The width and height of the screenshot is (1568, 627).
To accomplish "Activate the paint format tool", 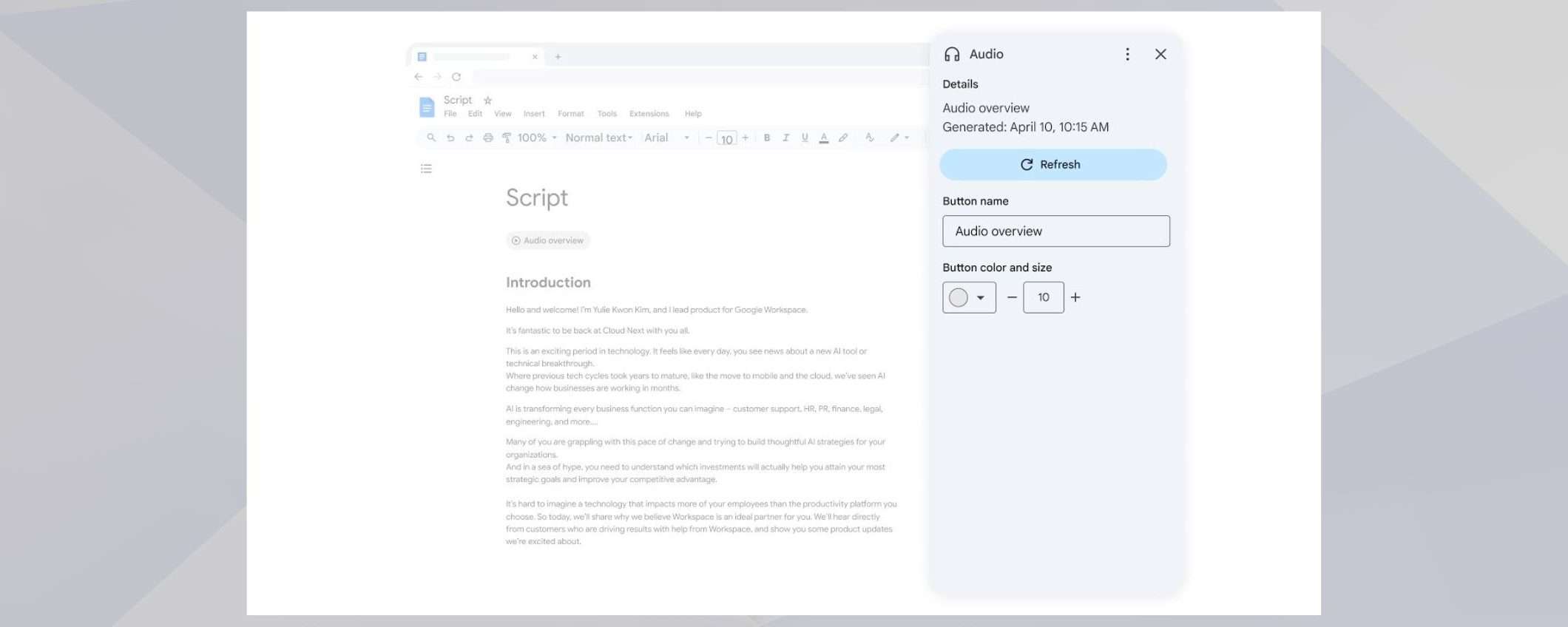I will tap(507, 138).
